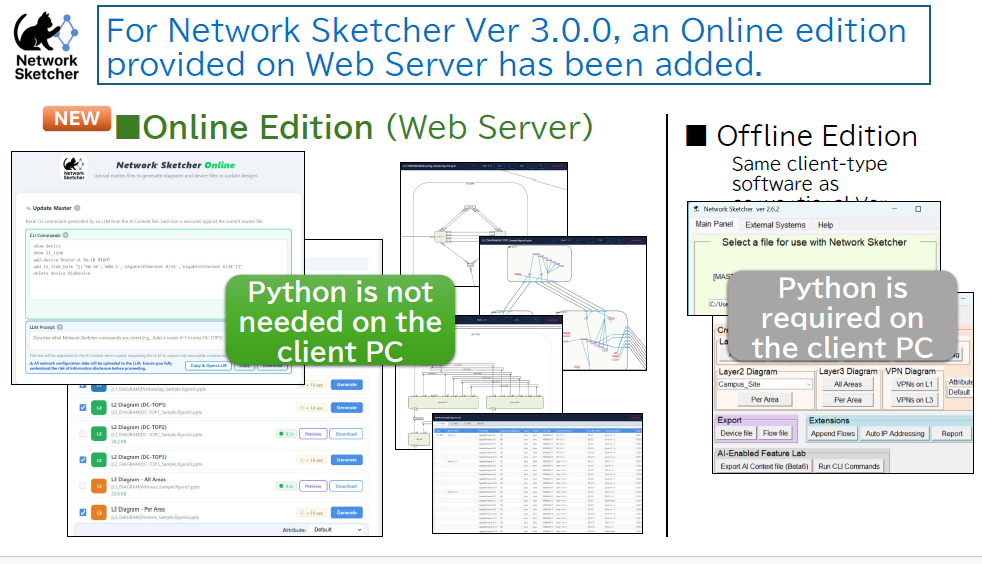Open the LLM Prompt info help icon

click(60, 327)
